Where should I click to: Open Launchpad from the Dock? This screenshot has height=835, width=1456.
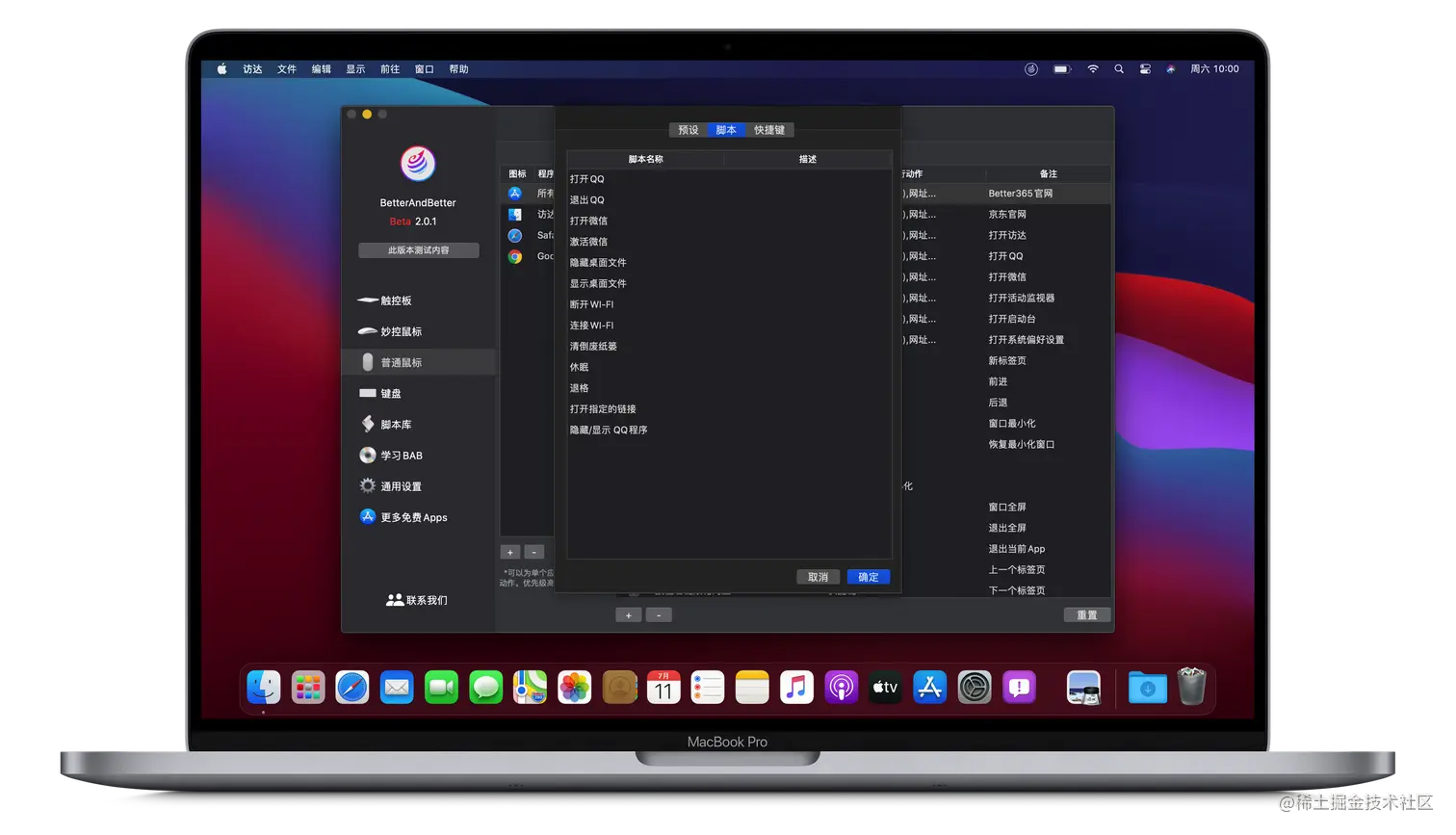[x=308, y=688]
